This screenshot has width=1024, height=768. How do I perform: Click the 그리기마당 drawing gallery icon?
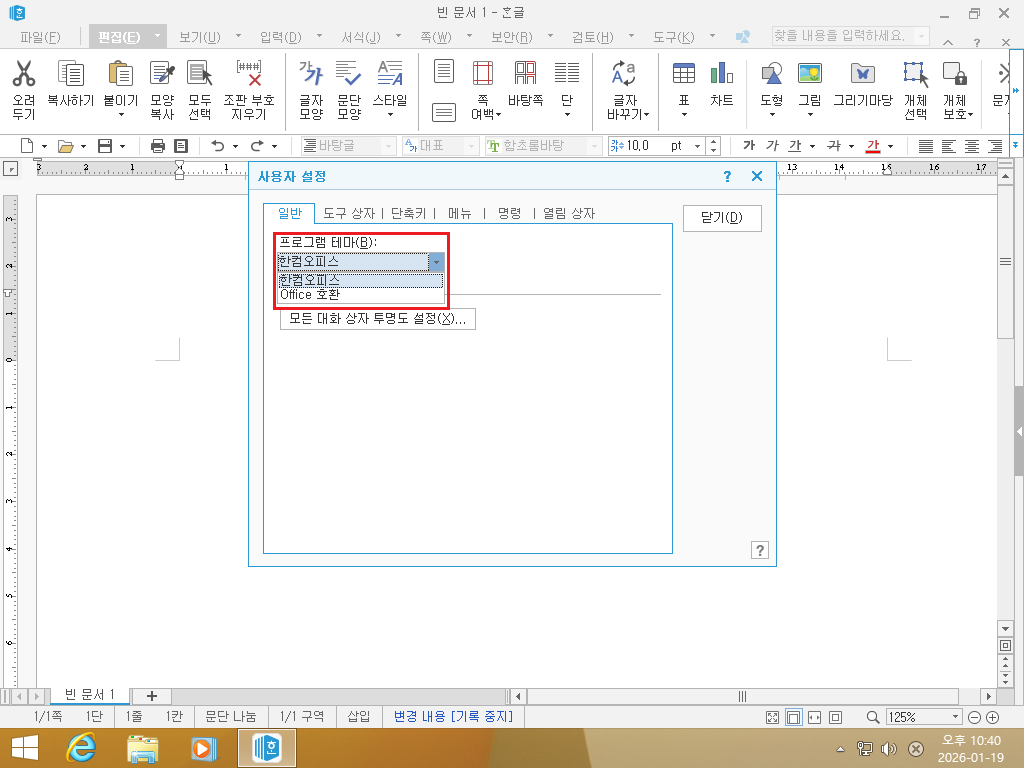(862, 74)
